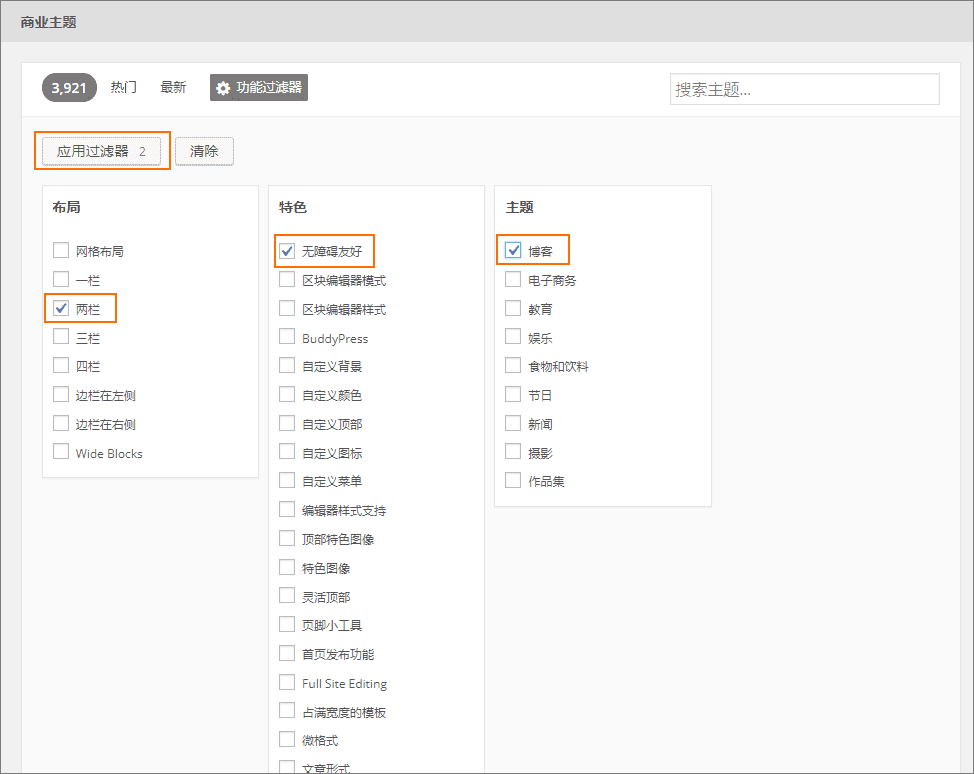Uncheck the 无障碍友好 checkbox
Screen dimensions: 974x774
point(287,251)
